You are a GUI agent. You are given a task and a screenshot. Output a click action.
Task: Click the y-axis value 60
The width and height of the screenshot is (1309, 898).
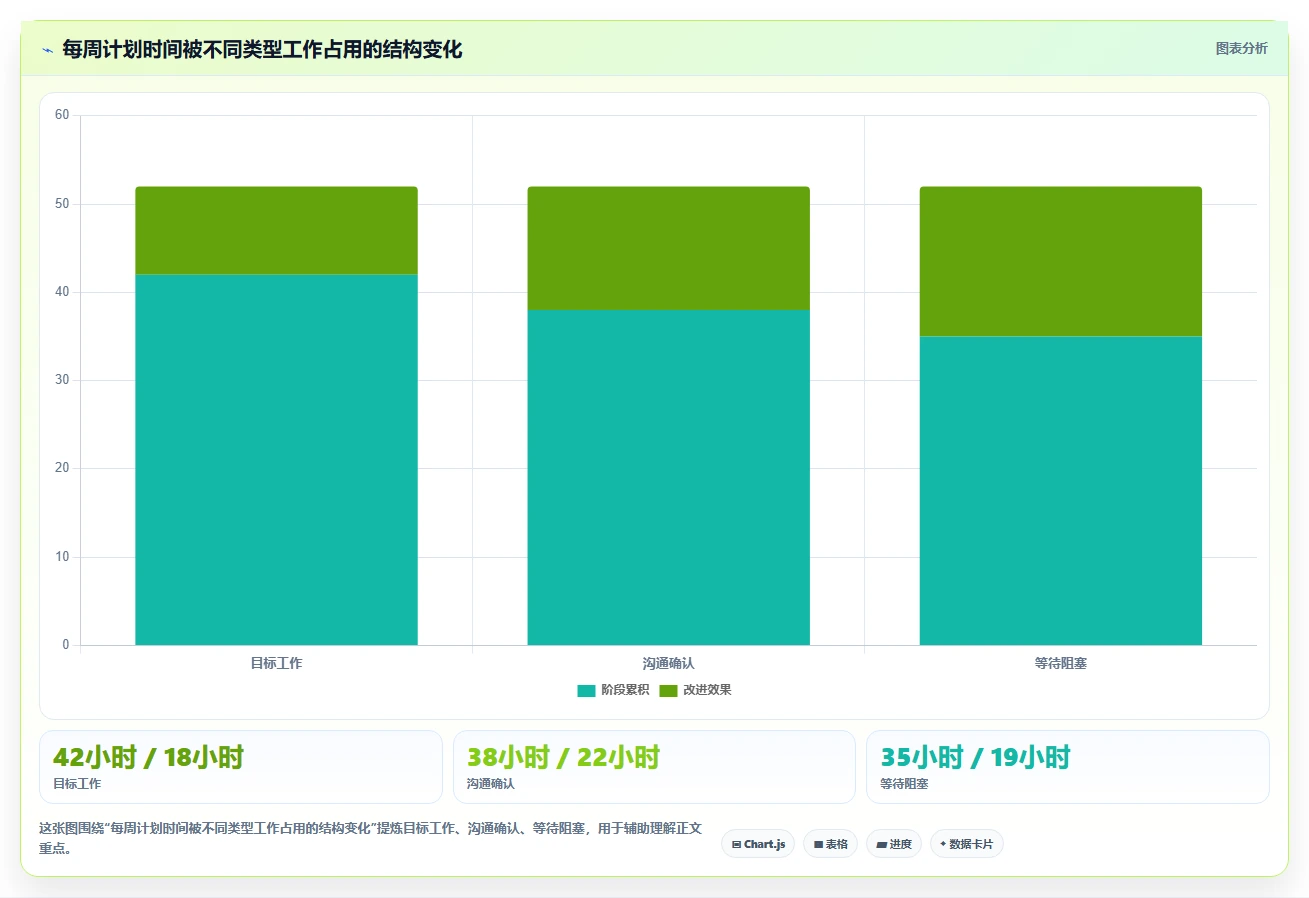(62, 115)
